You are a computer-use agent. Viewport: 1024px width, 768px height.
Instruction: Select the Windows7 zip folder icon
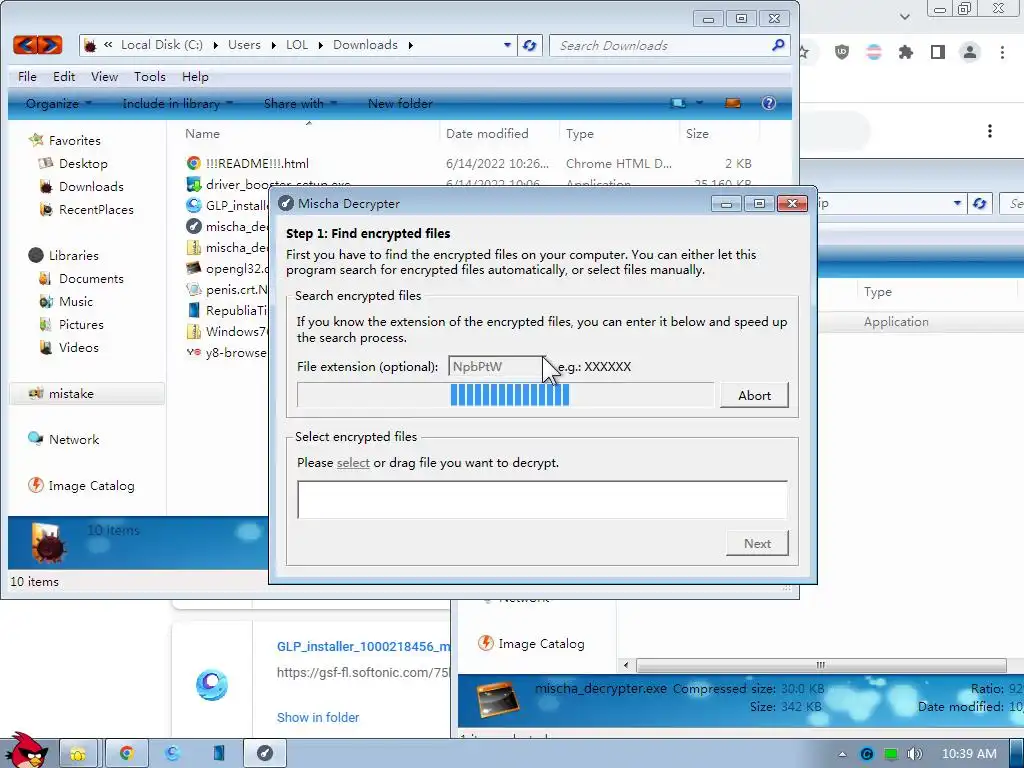click(193, 331)
